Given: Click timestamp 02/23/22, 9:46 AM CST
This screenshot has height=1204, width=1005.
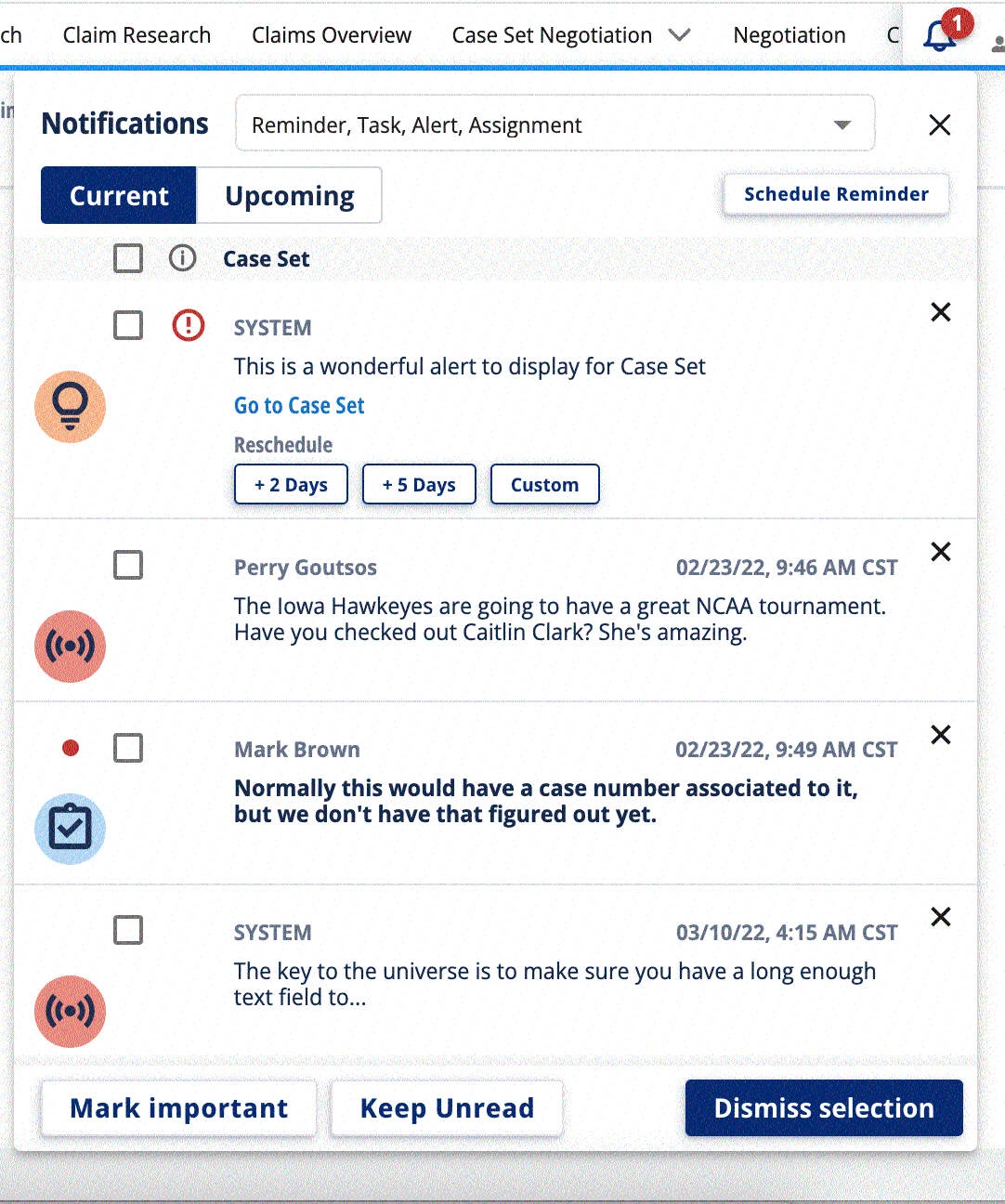Looking at the screenshot, I should click(x=787, y=568).
